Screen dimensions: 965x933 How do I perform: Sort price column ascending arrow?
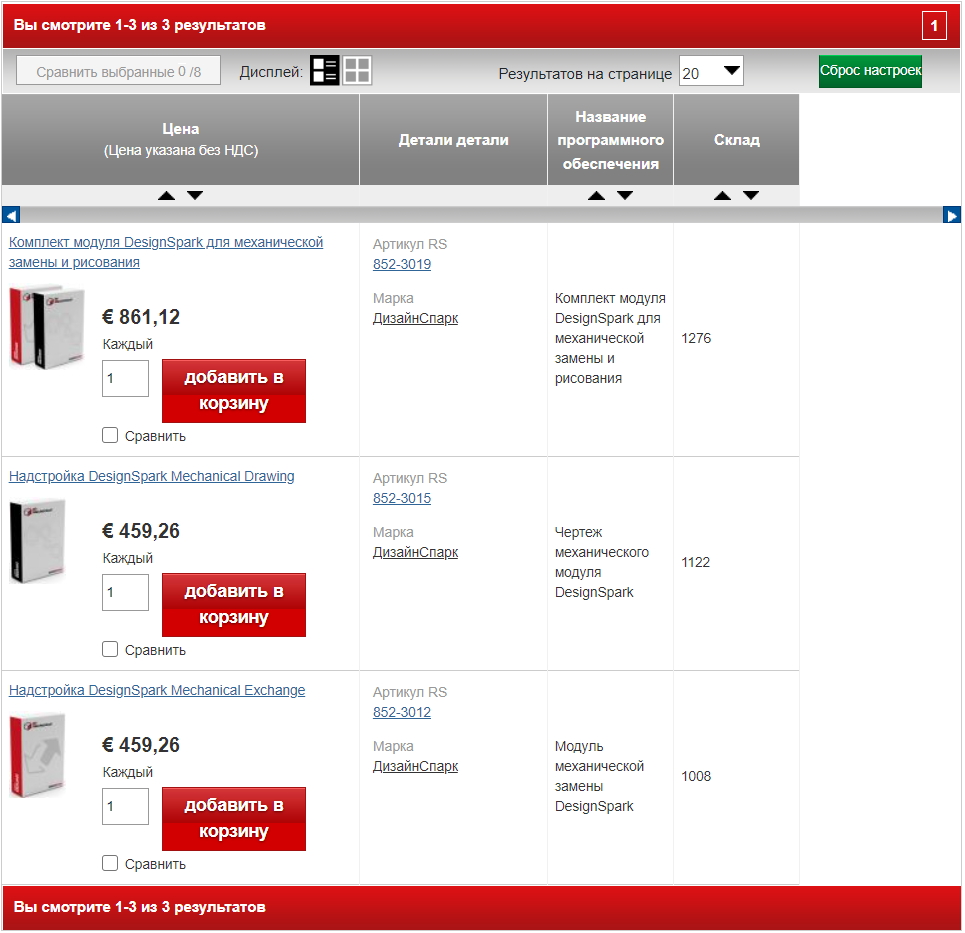(166, 196)
